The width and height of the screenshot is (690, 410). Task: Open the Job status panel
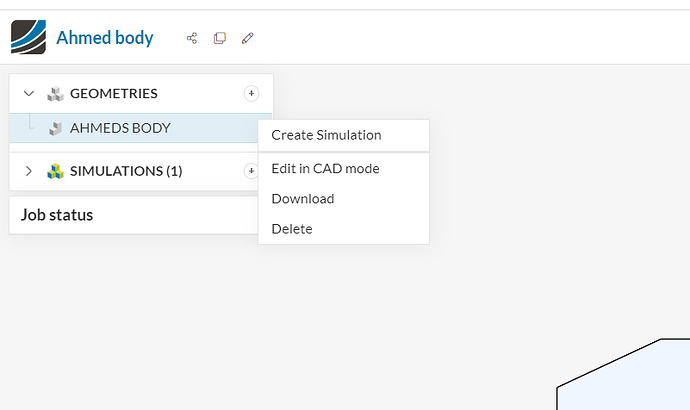(57, 215)
